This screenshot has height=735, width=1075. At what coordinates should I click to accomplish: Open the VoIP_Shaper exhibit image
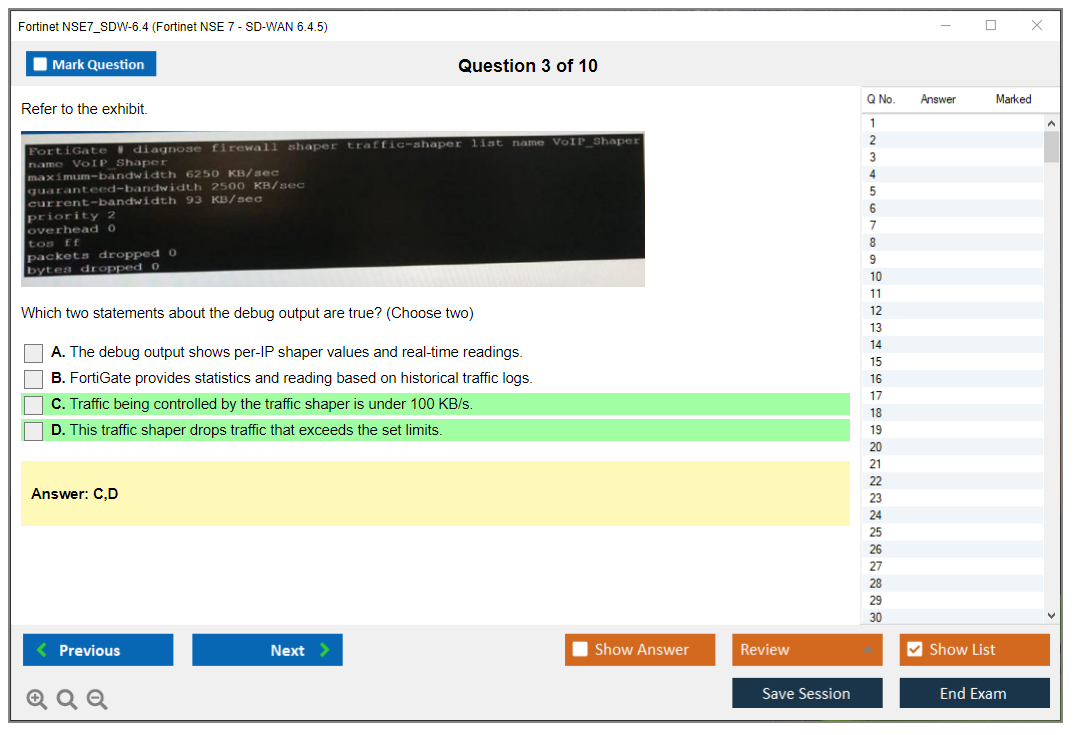pos(333,209)
